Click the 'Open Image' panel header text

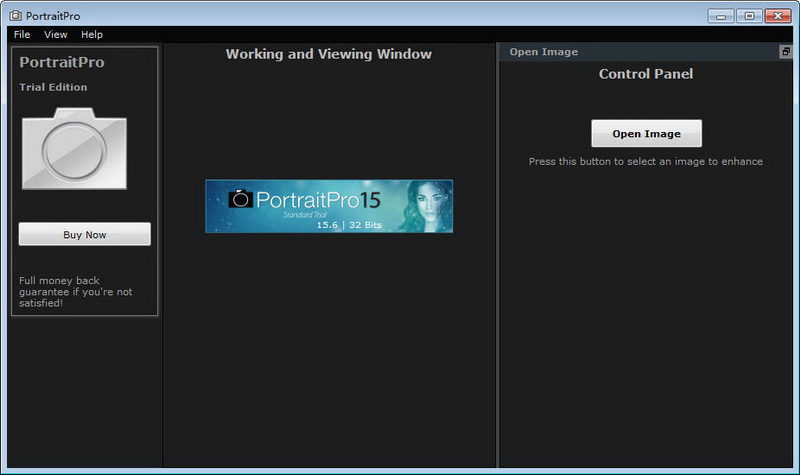coord(544,52)
